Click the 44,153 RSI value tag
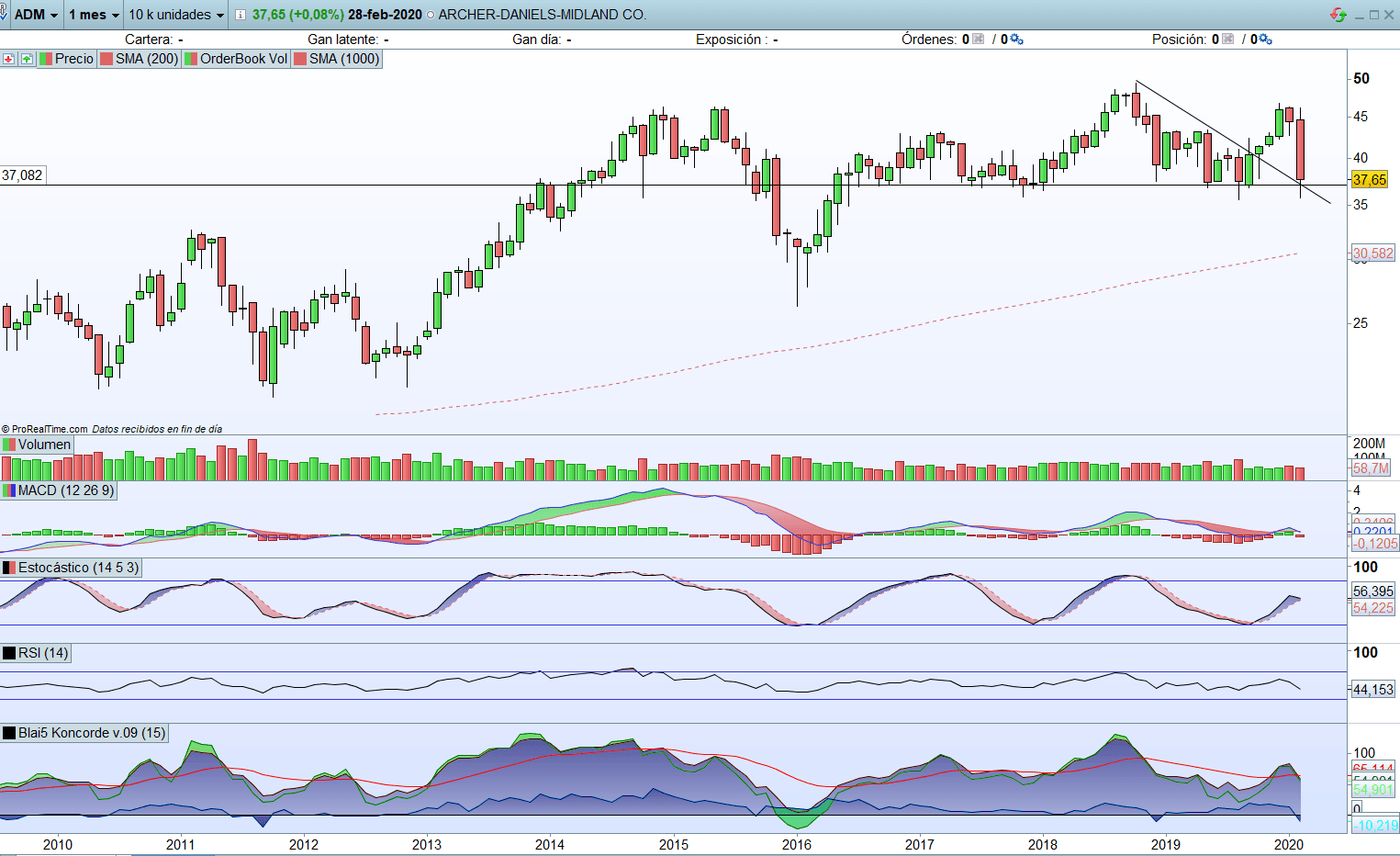Screen dimensions: 1400x856 click(x=1373, y=690)
